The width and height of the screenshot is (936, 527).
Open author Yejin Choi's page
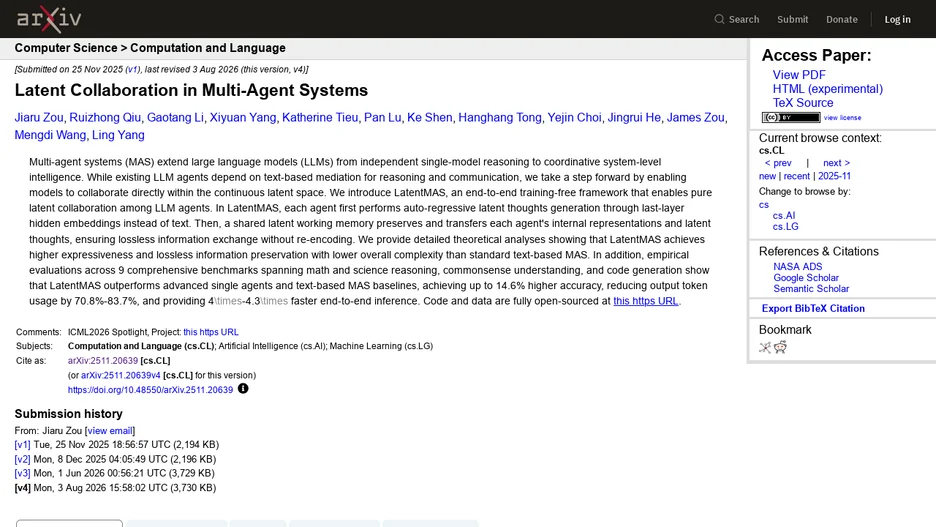(574, 118)
